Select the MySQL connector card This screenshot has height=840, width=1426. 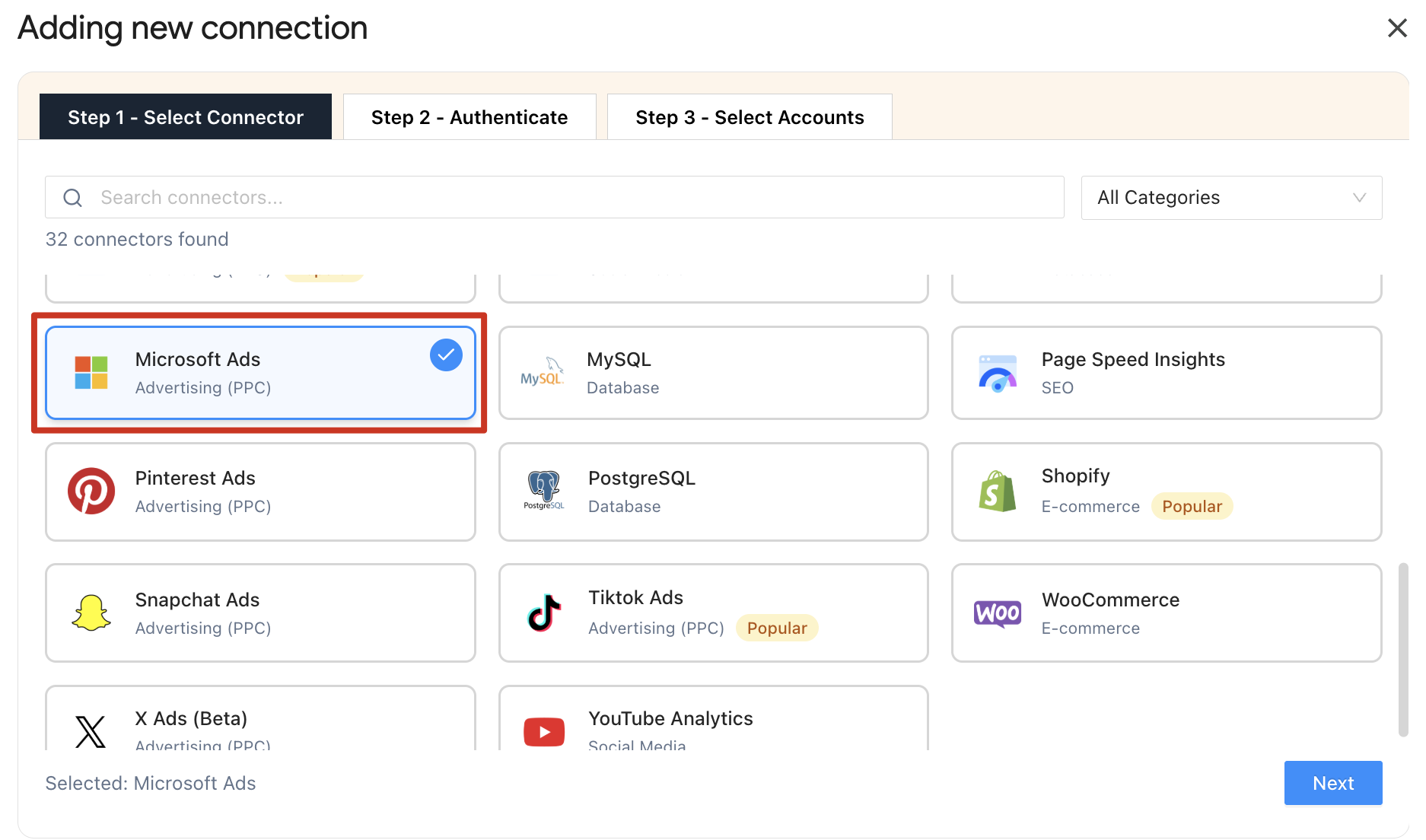(x=713, y=373)
